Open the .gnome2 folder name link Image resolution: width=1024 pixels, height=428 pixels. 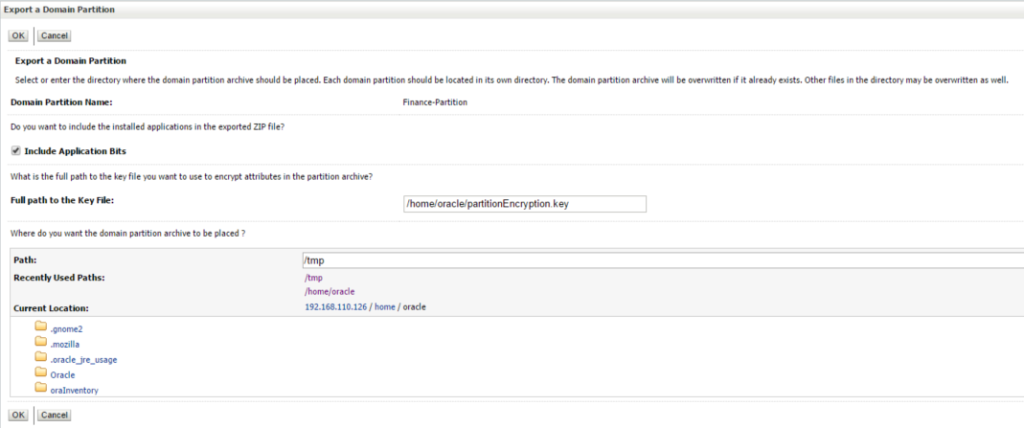point(64,329)
